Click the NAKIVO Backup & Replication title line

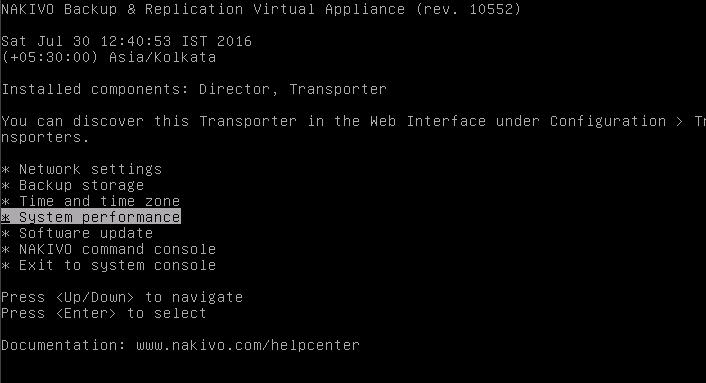click(261, 9)
